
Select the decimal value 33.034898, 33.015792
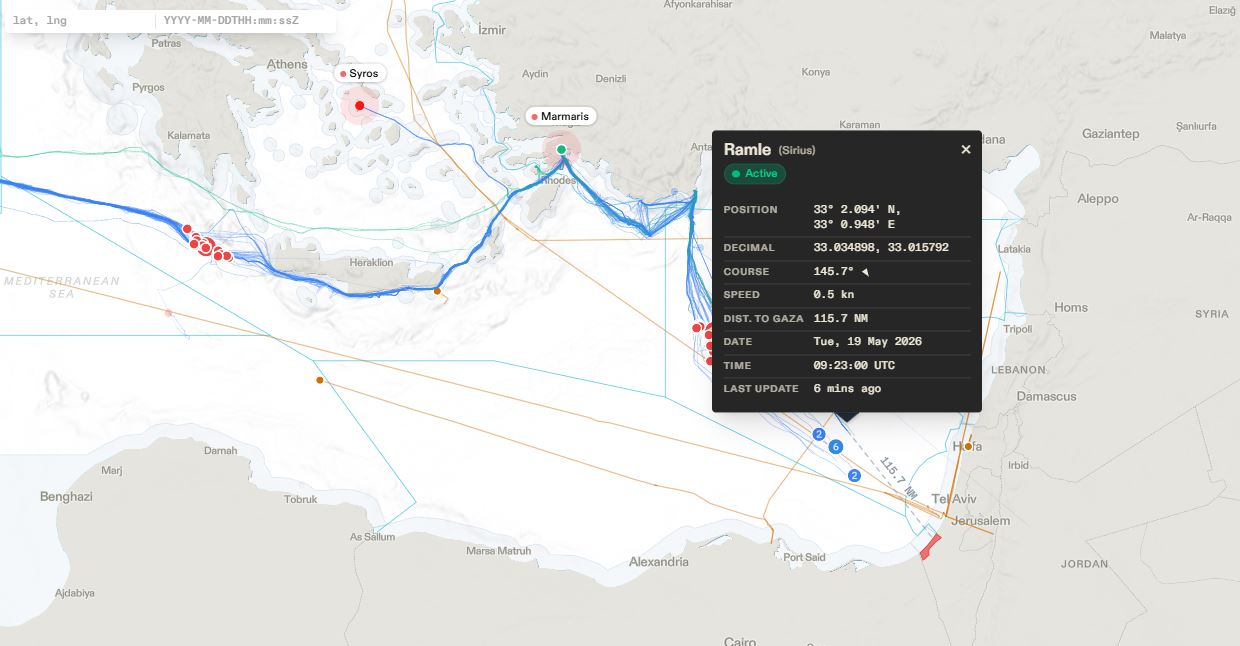pos(881,247)
